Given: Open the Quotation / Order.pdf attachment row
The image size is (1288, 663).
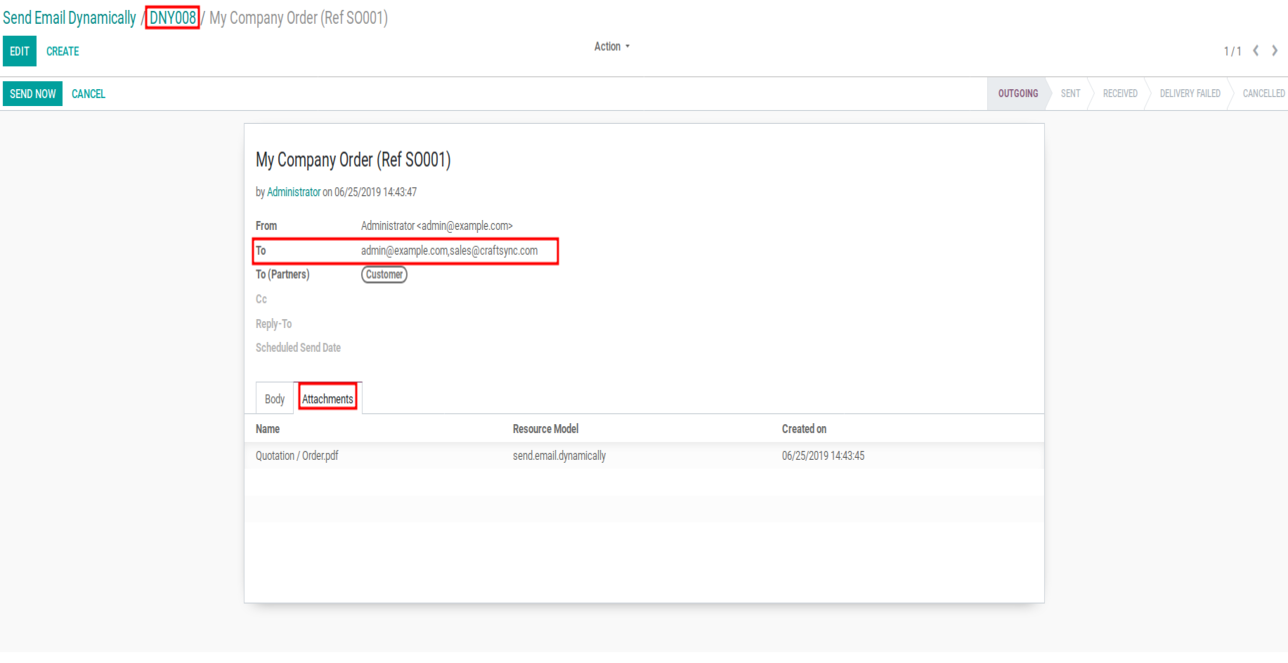Looking at the screenshot, I should (x=297, y=456).
